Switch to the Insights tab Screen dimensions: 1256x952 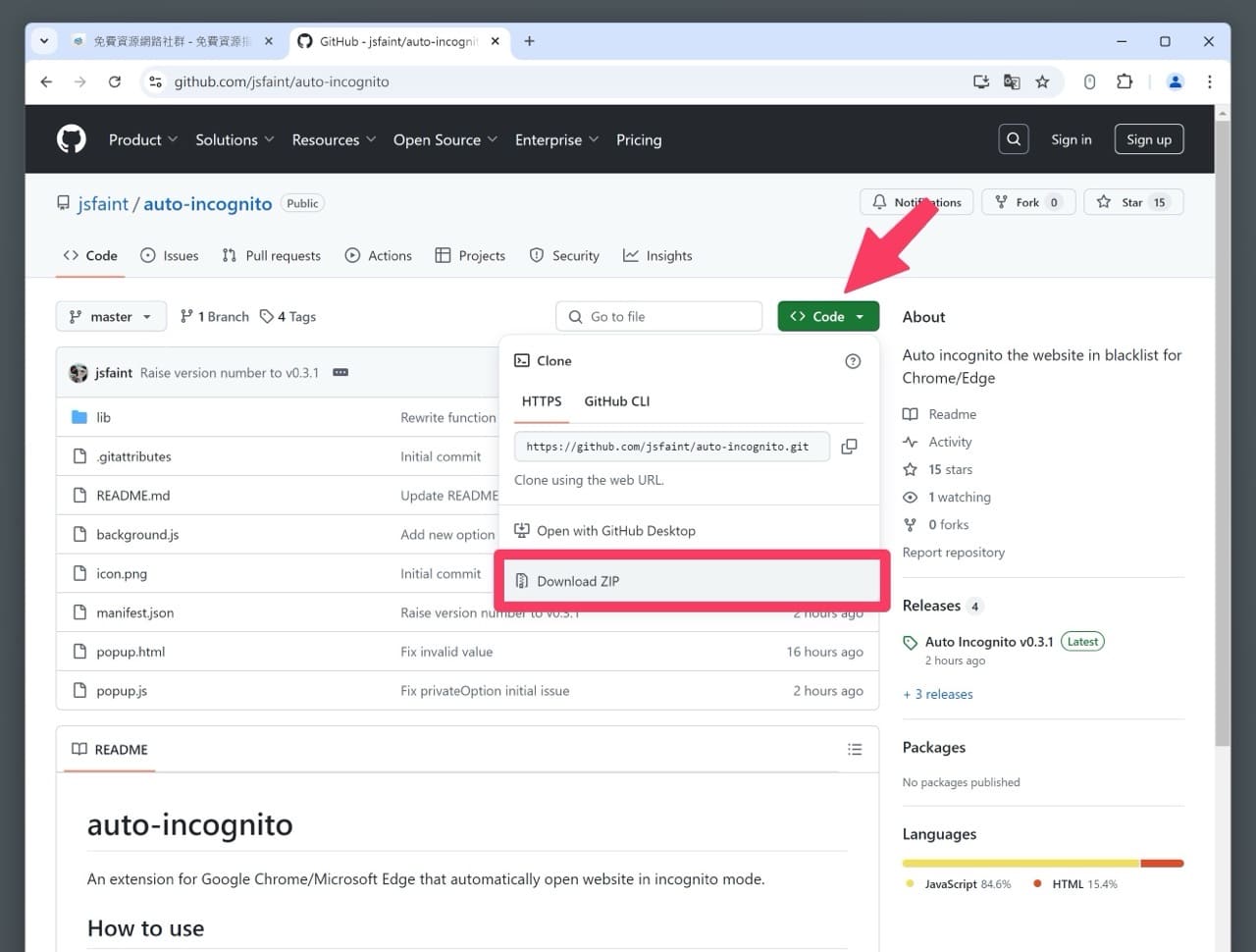click(x=657, y=255)
